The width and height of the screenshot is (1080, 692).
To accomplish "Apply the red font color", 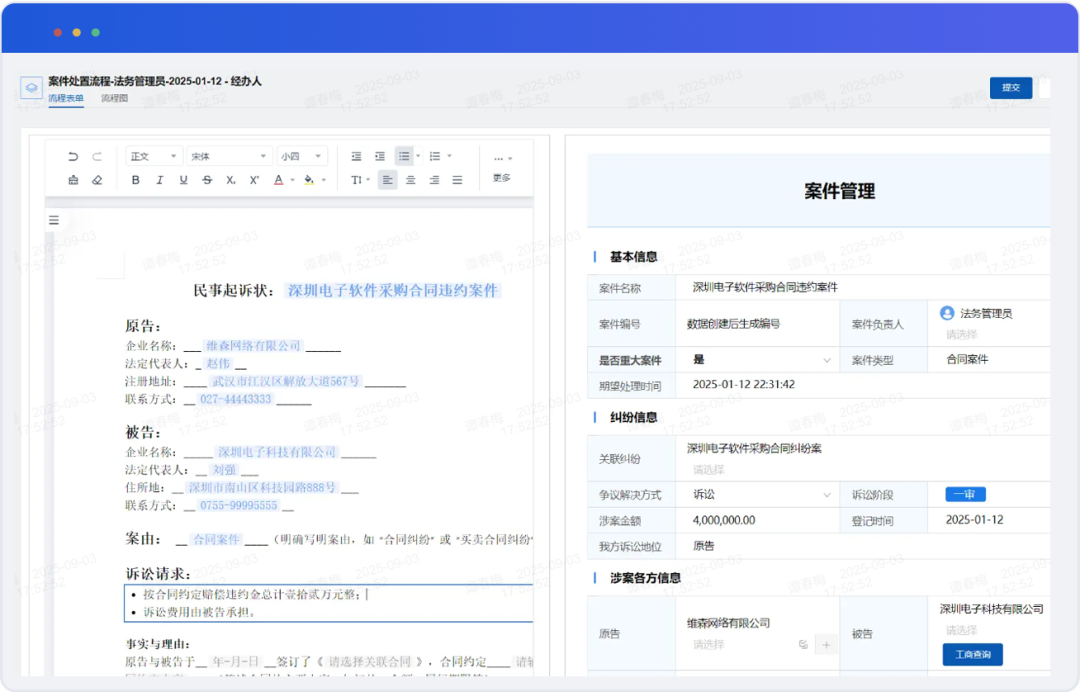I will tap(278, 180).
